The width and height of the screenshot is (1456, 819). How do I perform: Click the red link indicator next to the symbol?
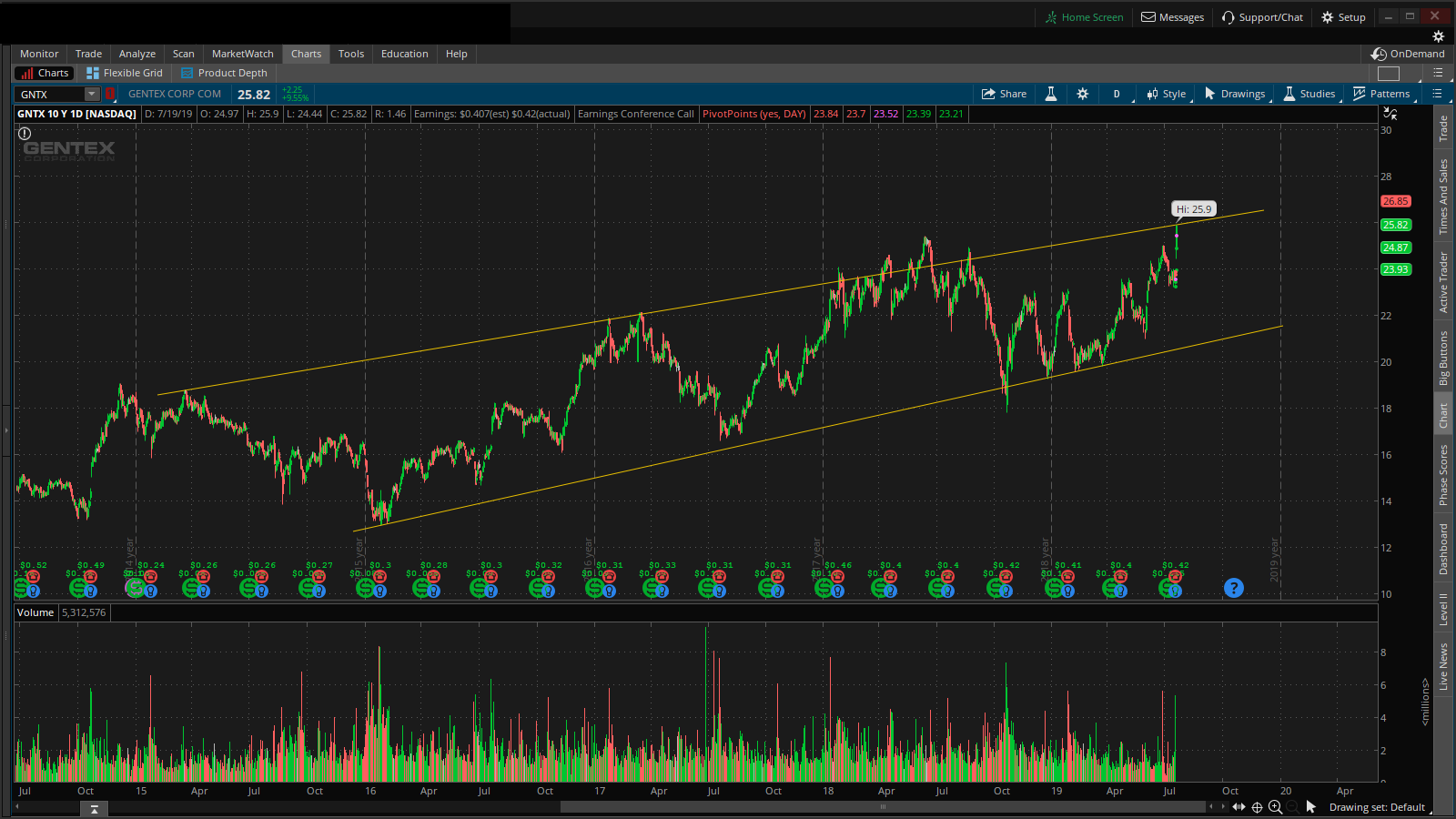coord(110,94)
